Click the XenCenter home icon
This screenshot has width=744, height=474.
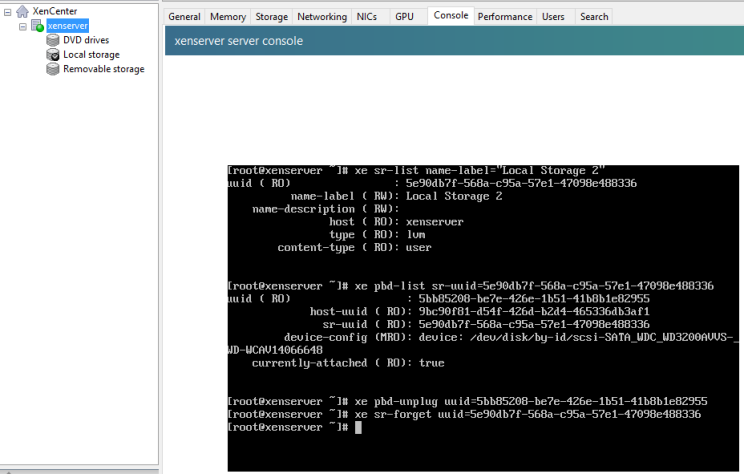pos(23,11)
